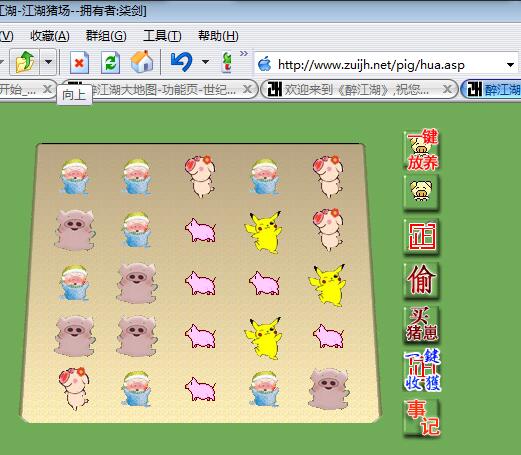Select the Pikachu in the fourth grid row
521x455 pixels.
(264, 338)
